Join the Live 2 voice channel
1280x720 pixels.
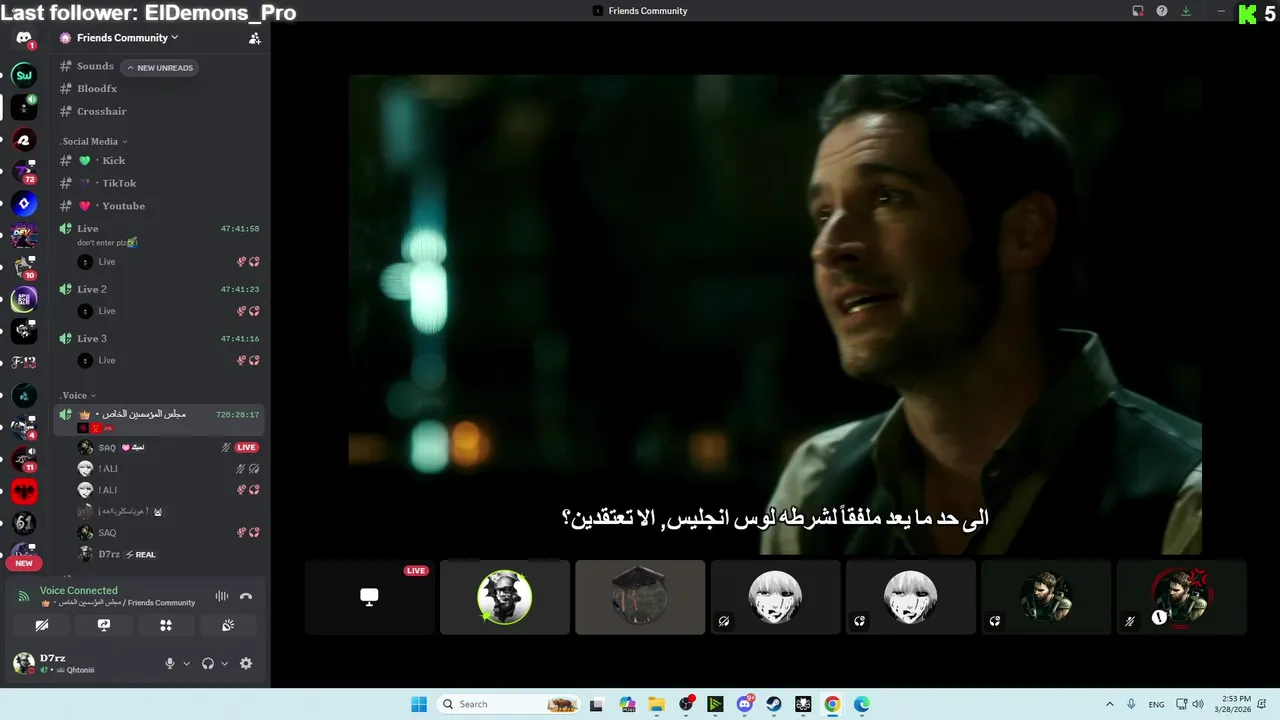(160, 289)
